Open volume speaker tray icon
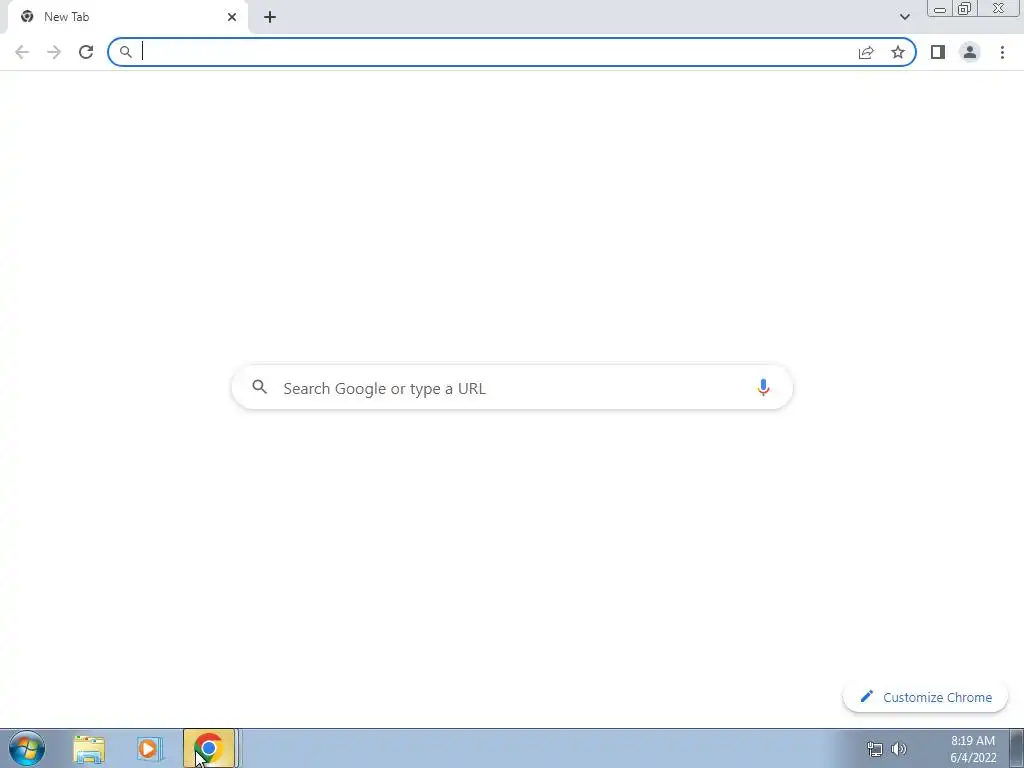 [899, 749]
